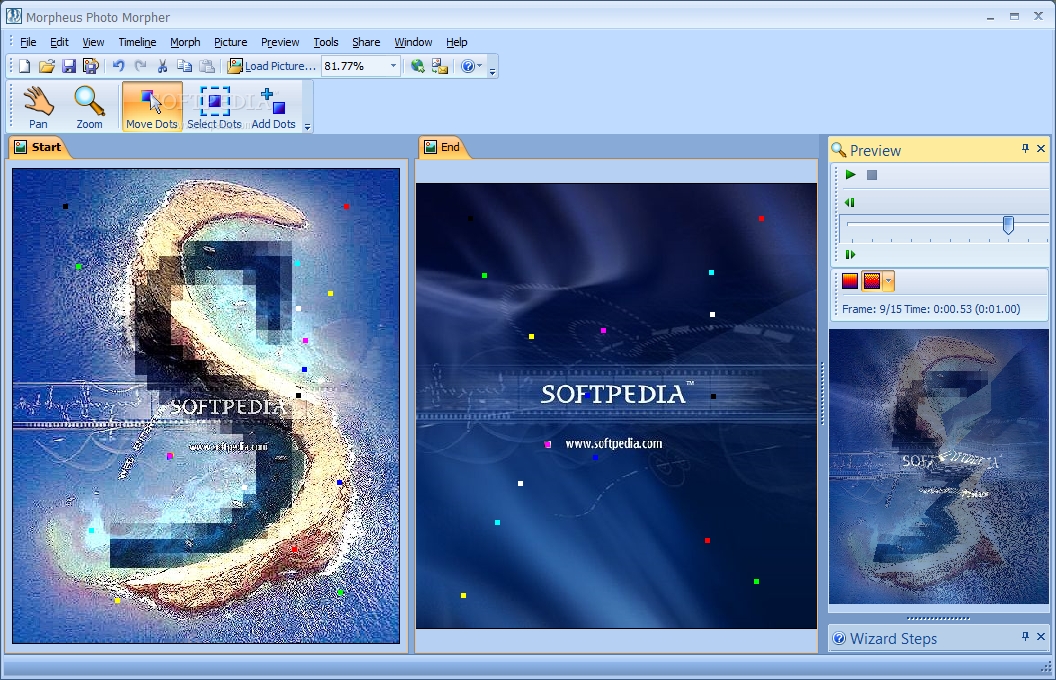Click the zoom value 81.77% field
This screenshot has width=1056, height=680.
coord(354,66)
